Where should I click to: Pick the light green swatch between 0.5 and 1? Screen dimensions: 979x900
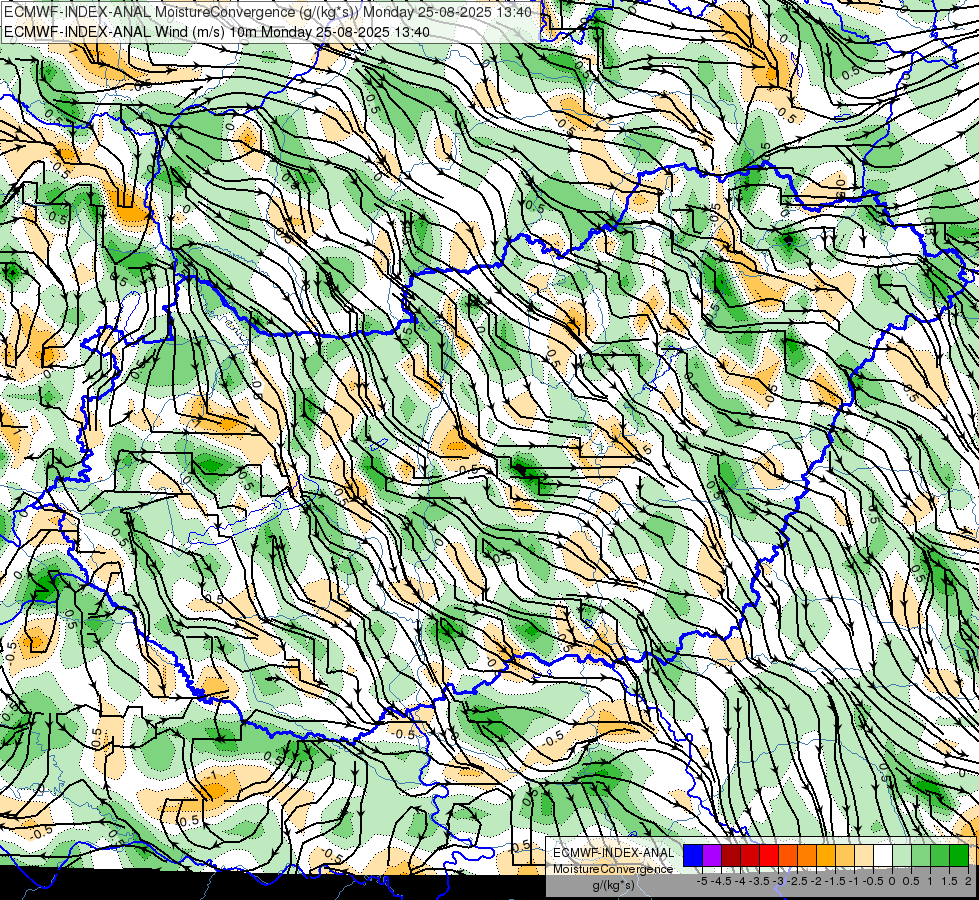[921, 855]
